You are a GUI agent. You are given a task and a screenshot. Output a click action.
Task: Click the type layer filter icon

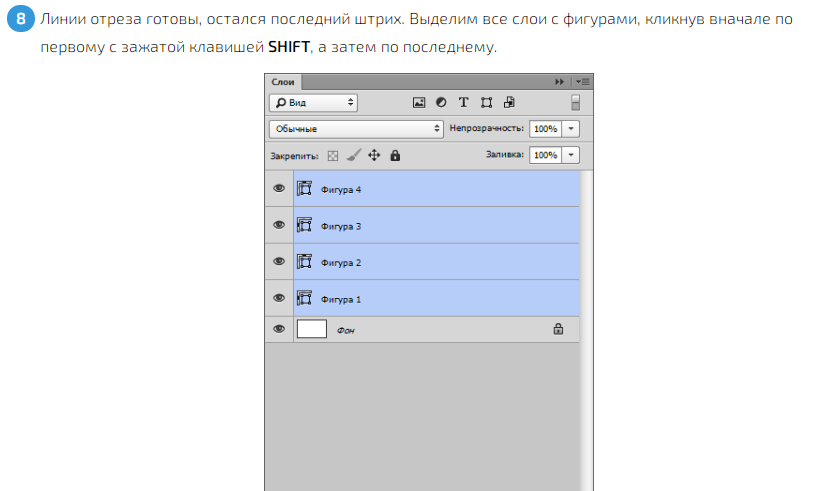tap(463, 102)
